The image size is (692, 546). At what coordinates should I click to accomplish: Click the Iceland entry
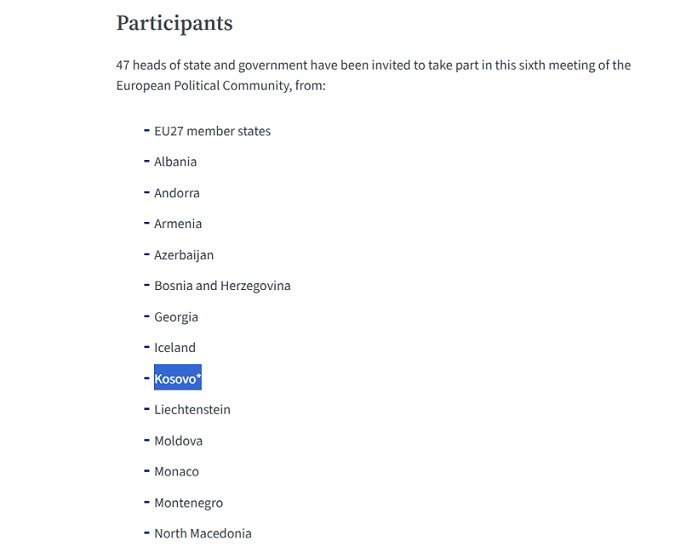click(175, 348)
